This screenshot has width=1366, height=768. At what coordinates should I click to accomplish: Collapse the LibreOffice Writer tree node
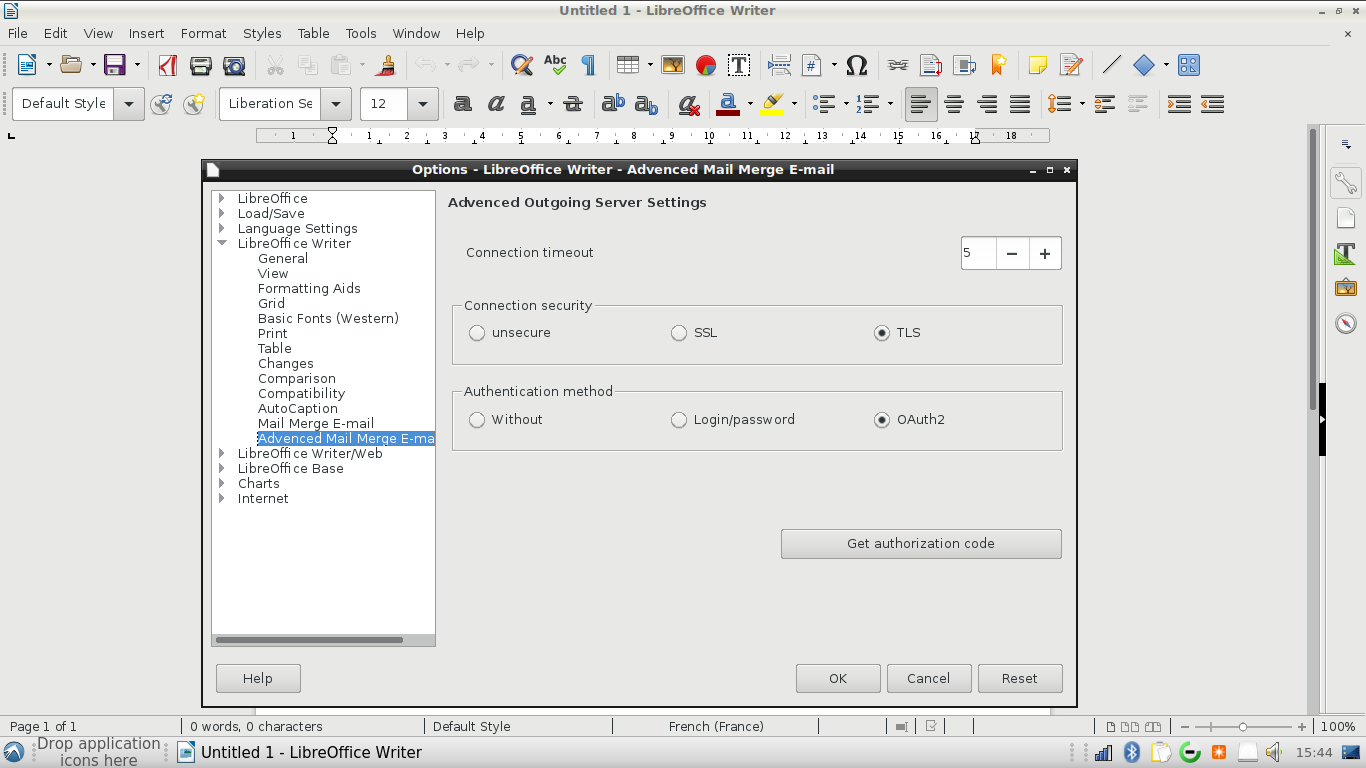point(222,244)
